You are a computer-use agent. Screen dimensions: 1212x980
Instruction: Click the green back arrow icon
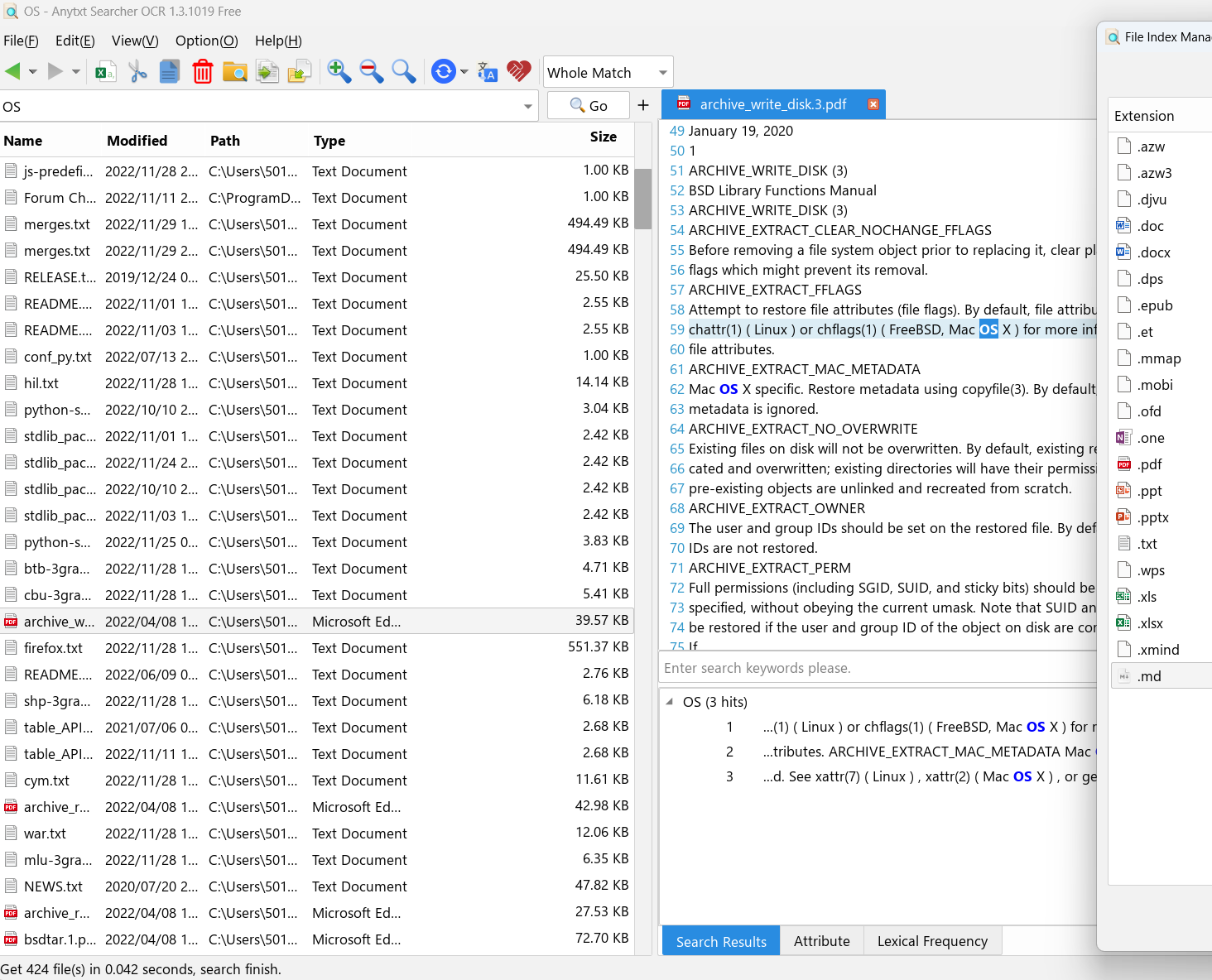pyautogui.click(x=12, y=72)
